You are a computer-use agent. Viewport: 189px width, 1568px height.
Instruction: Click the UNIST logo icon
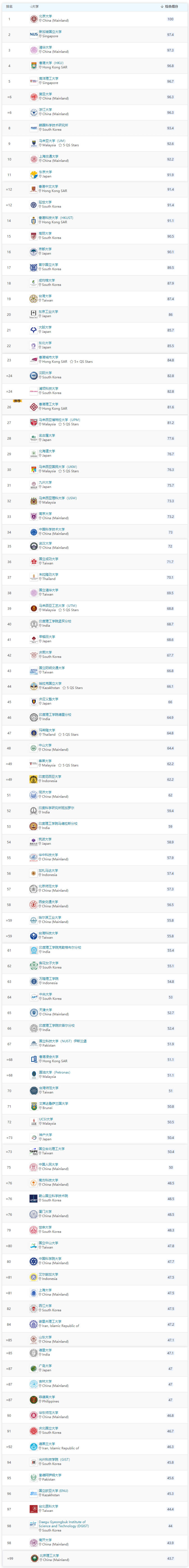click(x=33, y=1198)
